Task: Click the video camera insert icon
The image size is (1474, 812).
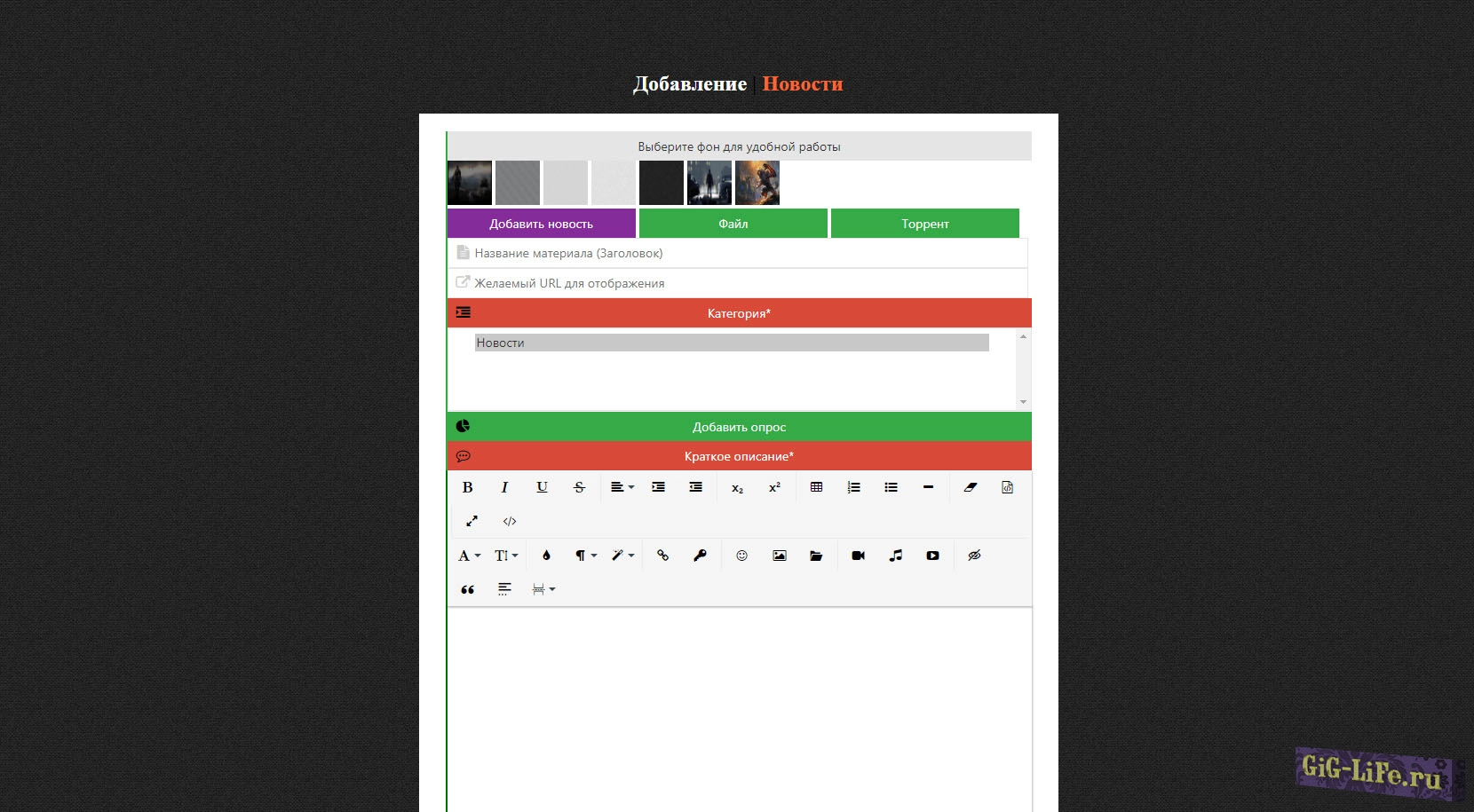Action: click(x=858, y=556)
